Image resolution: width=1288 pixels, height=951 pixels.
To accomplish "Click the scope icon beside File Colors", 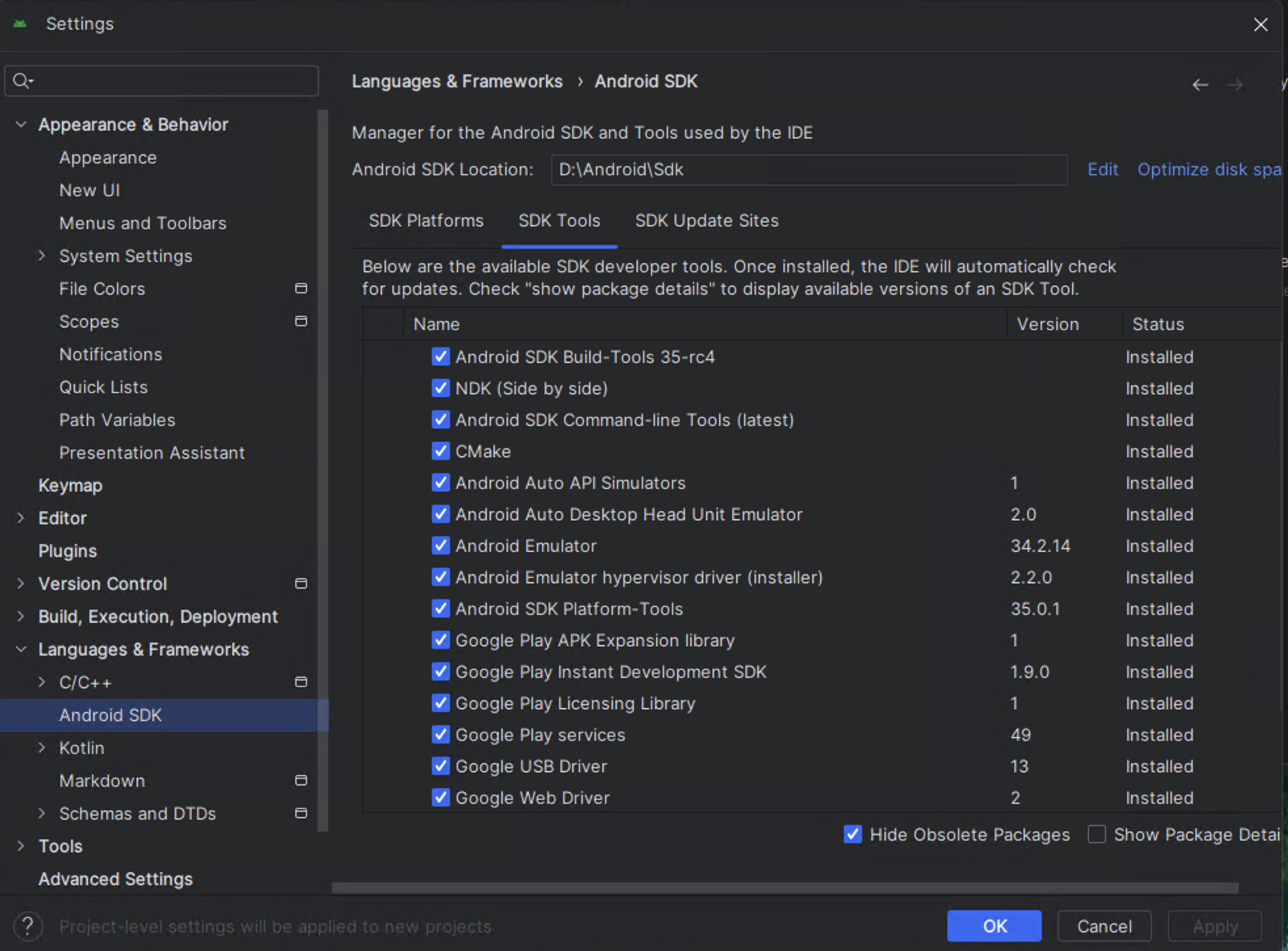I will click(x=301, y=288).
